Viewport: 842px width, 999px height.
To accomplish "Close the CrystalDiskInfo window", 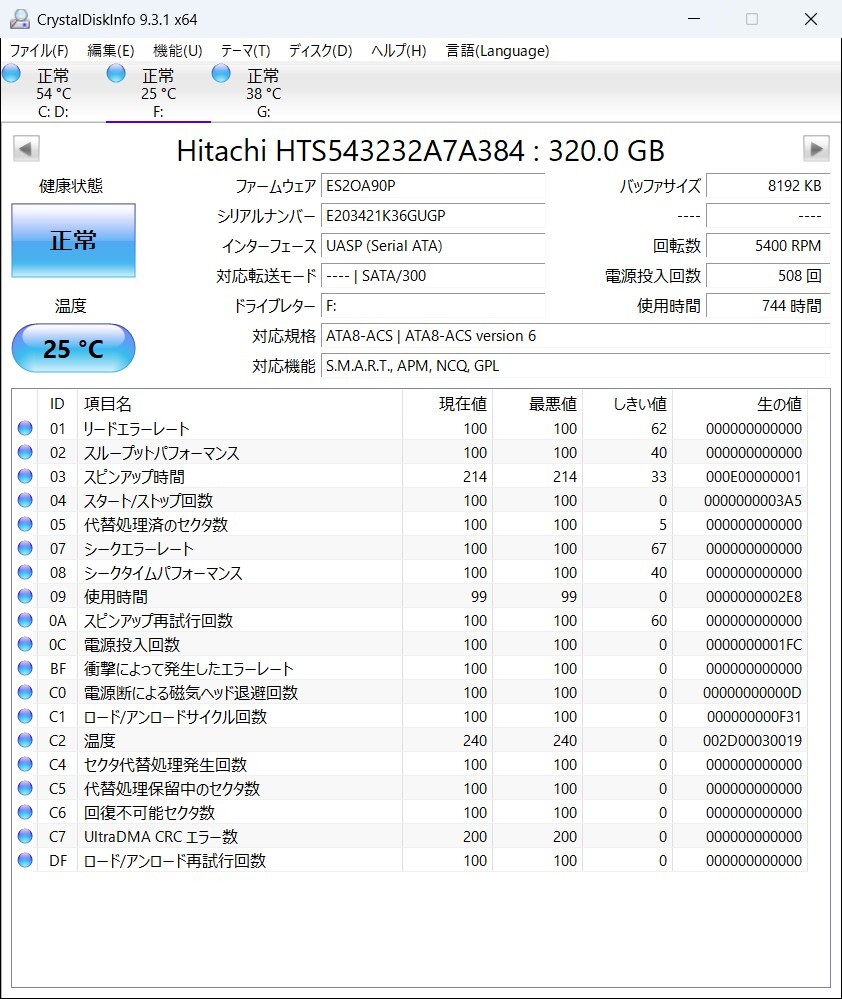I will click(x=811, y=19).
